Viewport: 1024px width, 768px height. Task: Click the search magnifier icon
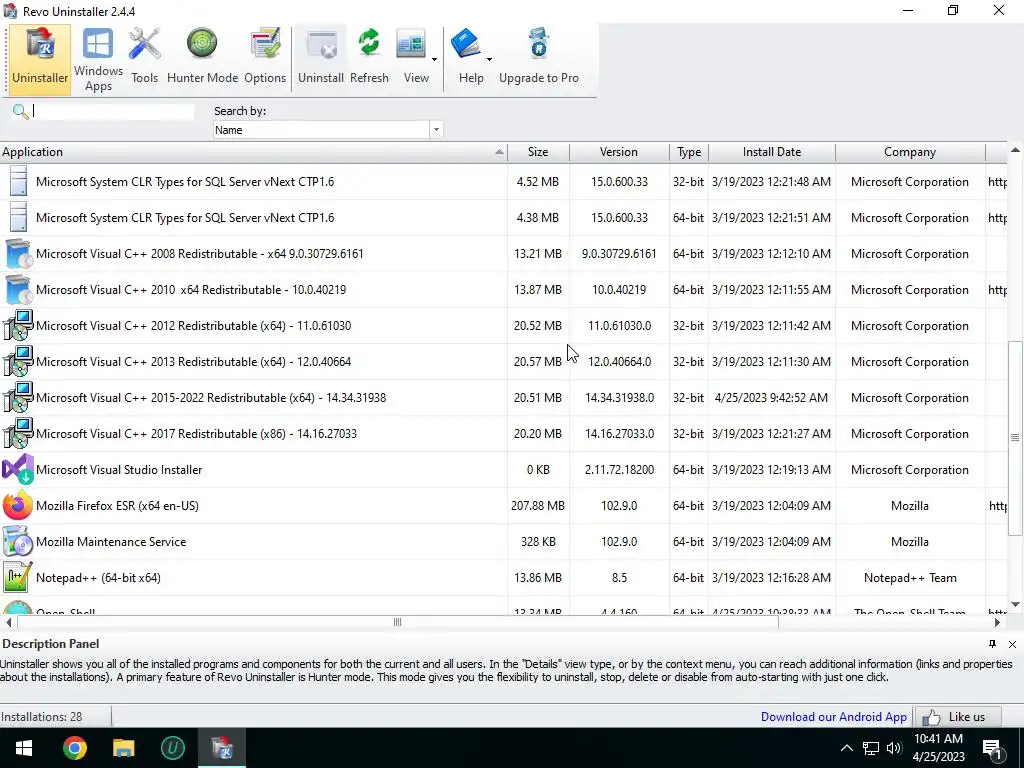tap(20, 112)
